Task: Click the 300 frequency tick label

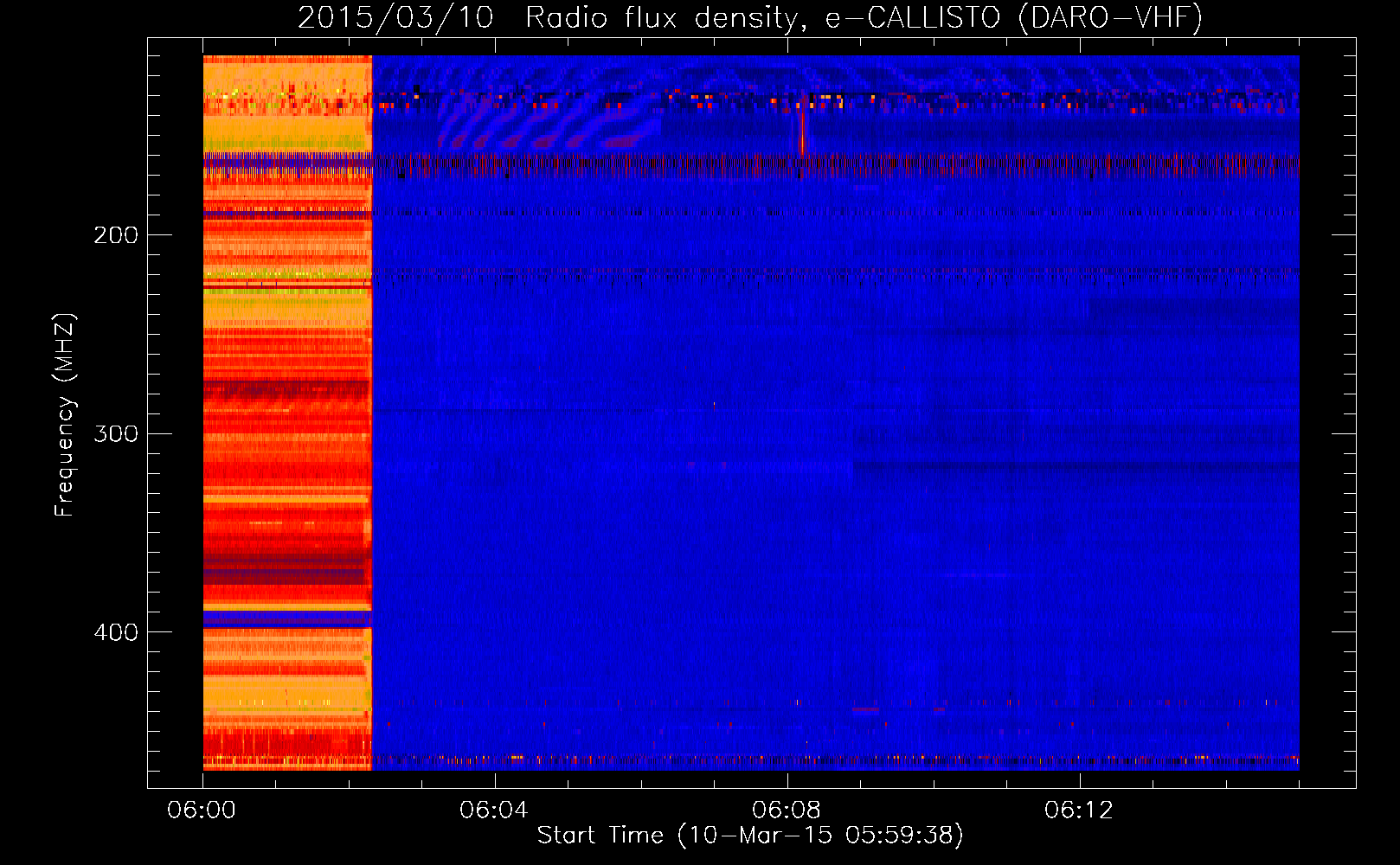Action: tap(116, 433)
